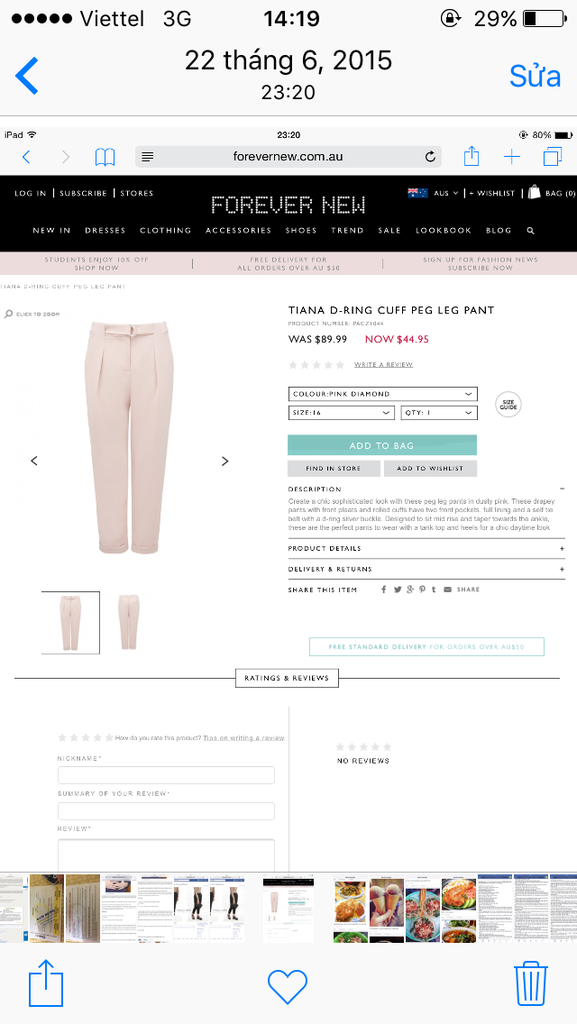Click the search magnifier in site navigation
This screenshot has height=1024, width=577.
[531, 231]
